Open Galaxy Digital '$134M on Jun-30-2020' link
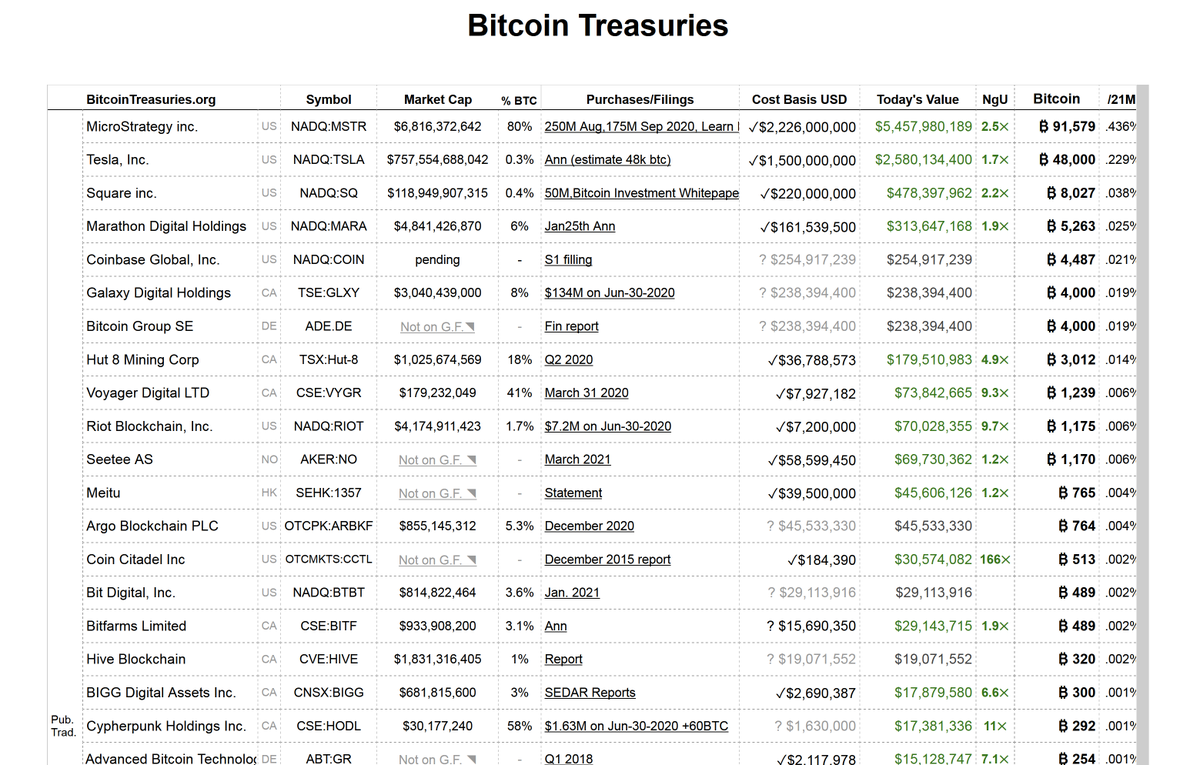The height and width of the screenshot is (765, 1200). (609, 293)
